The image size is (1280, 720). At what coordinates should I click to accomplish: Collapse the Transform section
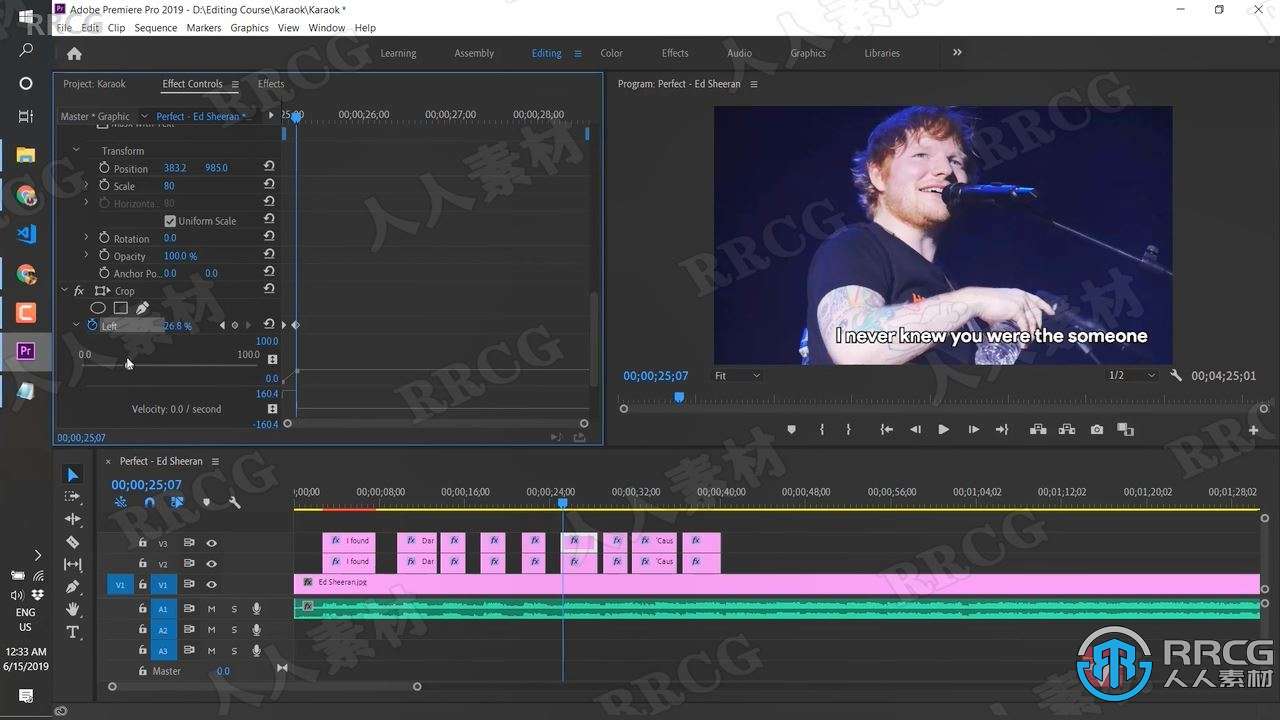point(76,151)
